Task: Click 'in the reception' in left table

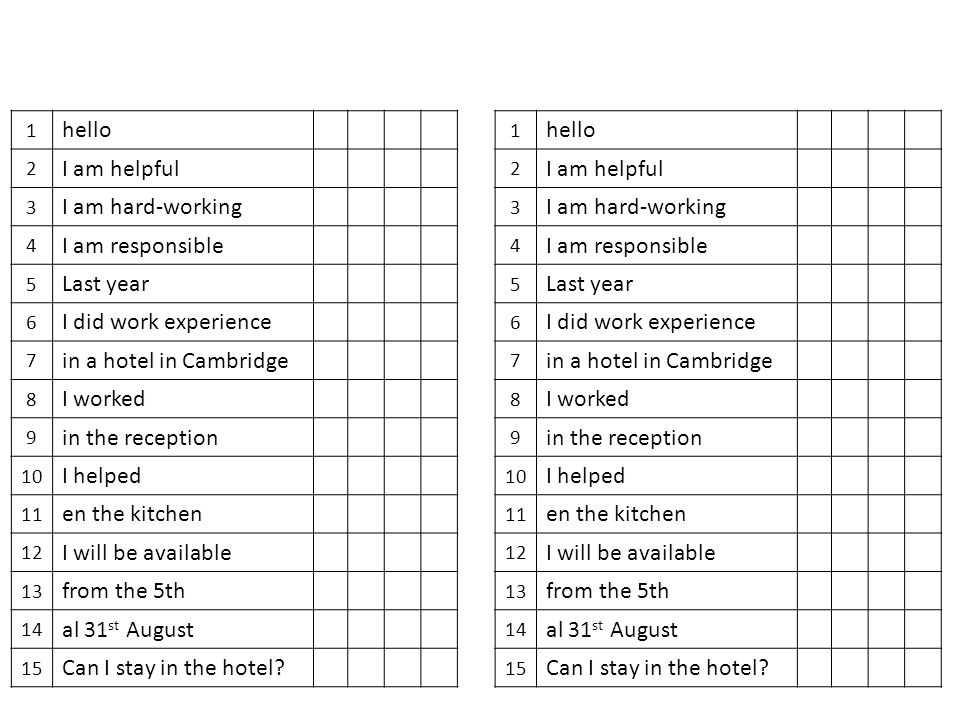Action: [x=183, y=438]
